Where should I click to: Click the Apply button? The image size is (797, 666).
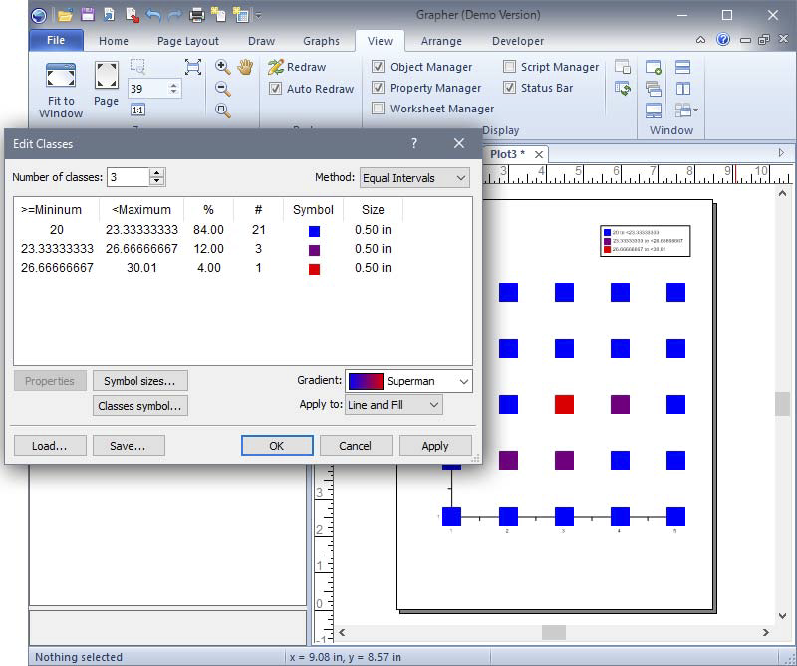[435, 446]
